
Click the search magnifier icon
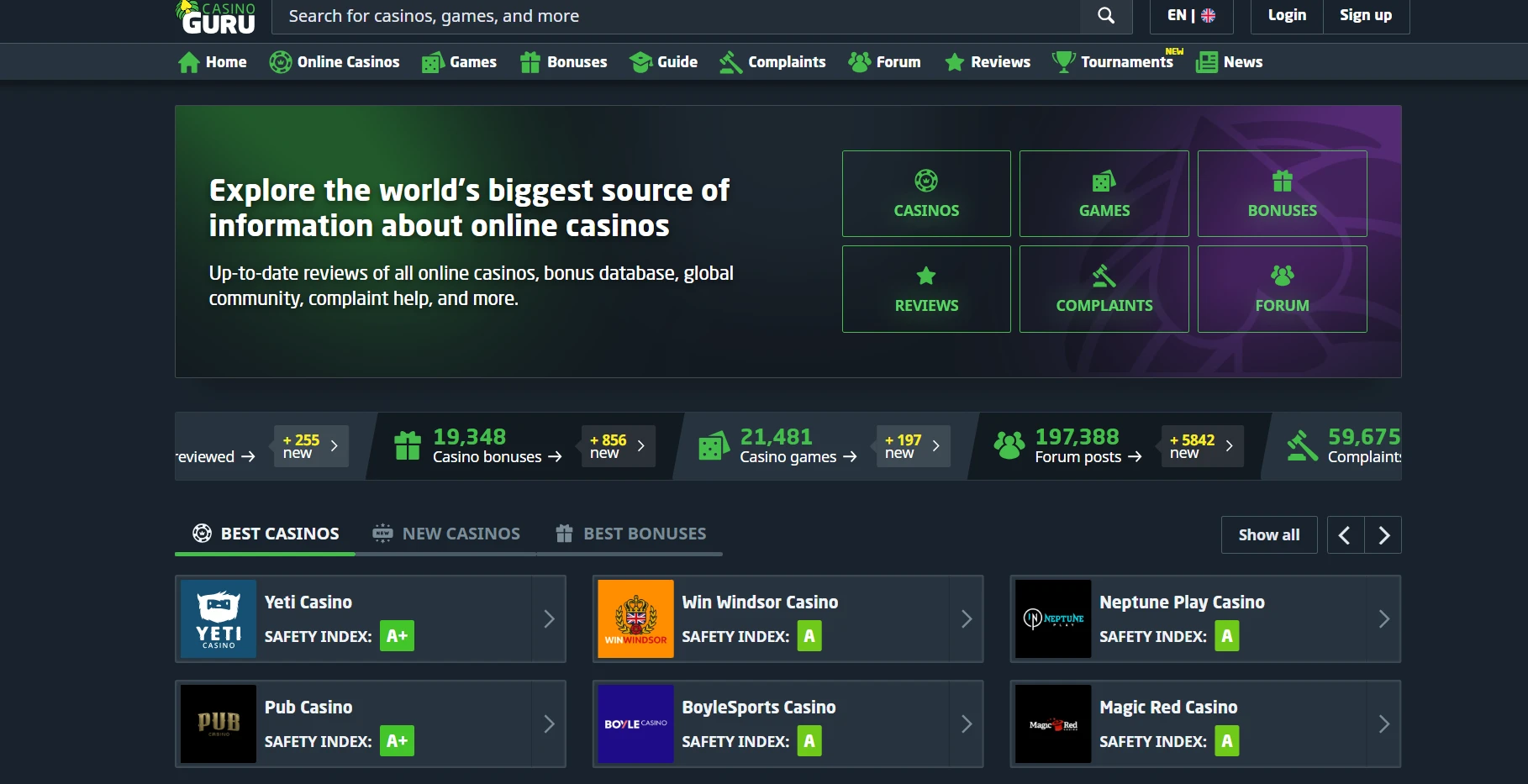tap(1106, 16)
